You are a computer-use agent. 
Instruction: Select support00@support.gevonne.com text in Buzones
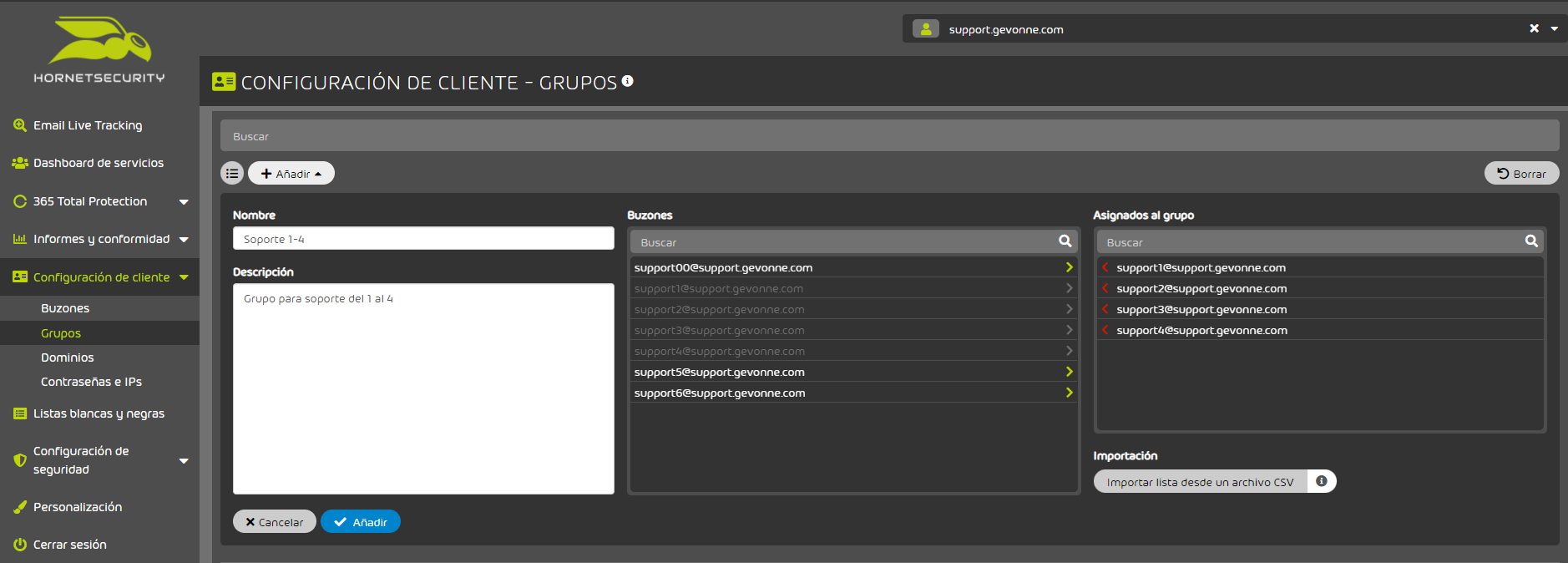(723, 267)
